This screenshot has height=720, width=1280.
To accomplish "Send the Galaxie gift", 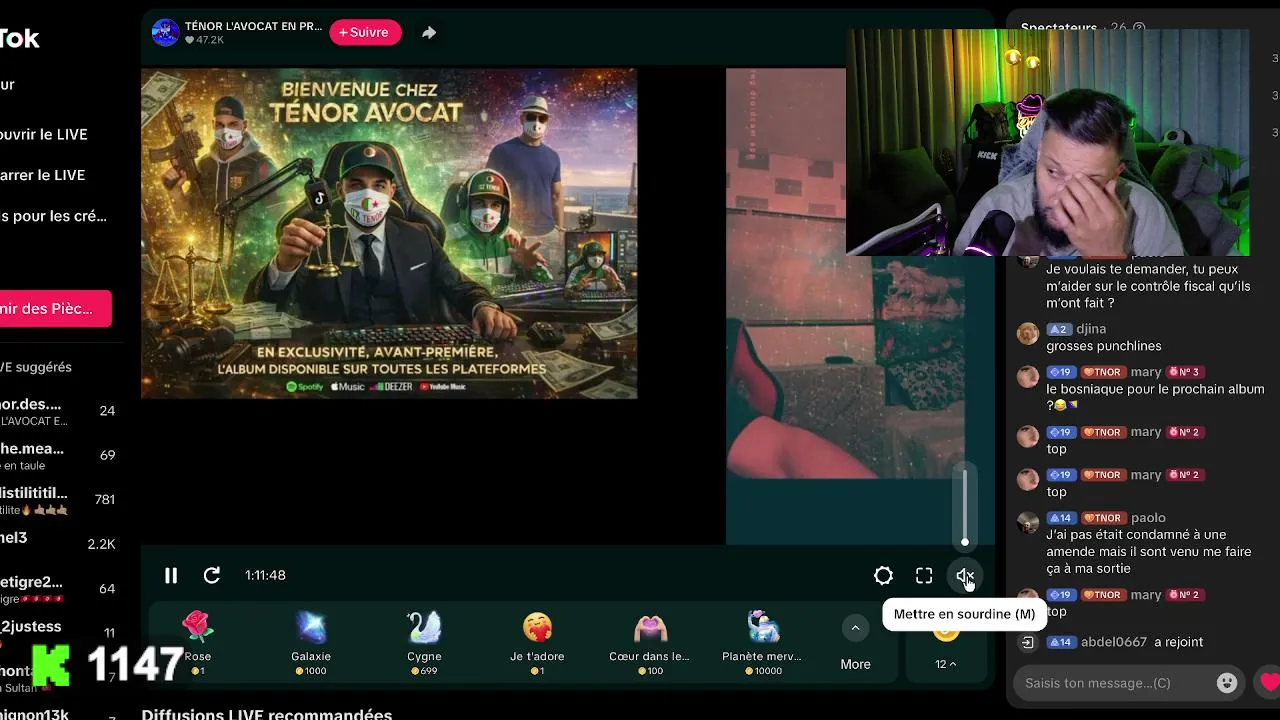I will (311, 642).
